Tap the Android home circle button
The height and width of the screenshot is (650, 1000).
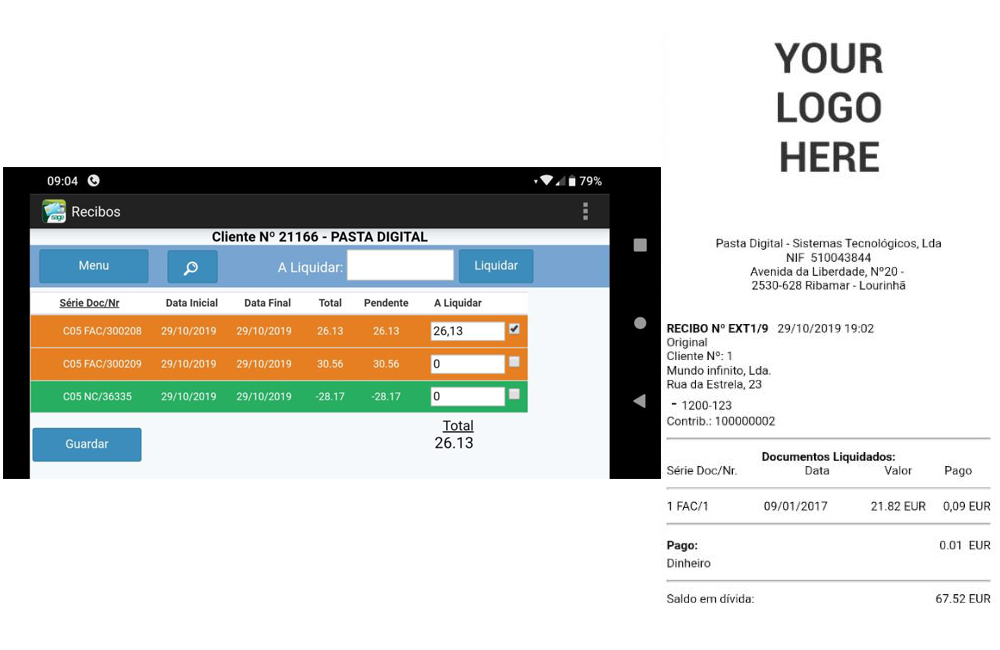point(640,323)
